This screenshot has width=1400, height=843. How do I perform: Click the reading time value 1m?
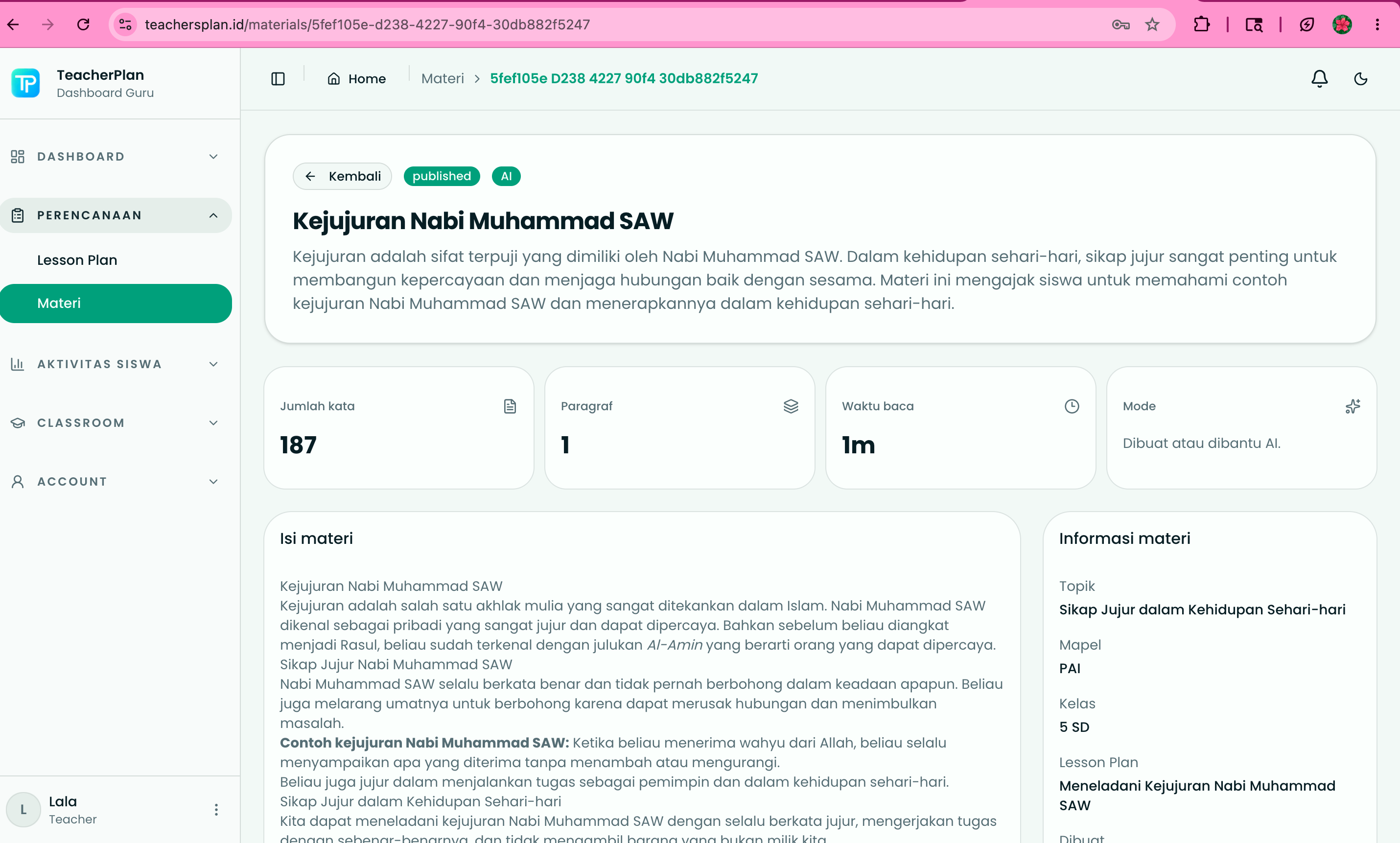pyautogui.click(x=858, y=445)
